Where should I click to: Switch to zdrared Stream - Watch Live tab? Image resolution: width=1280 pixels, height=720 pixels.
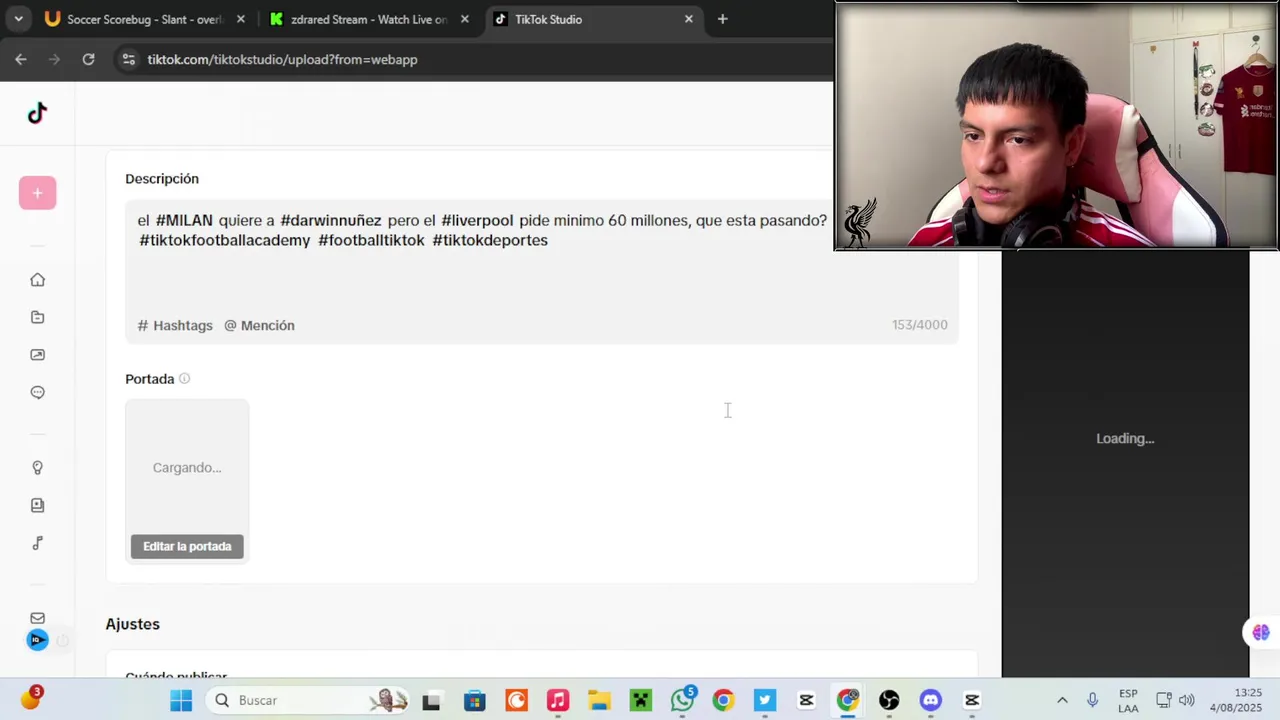[x=368, y=19]
